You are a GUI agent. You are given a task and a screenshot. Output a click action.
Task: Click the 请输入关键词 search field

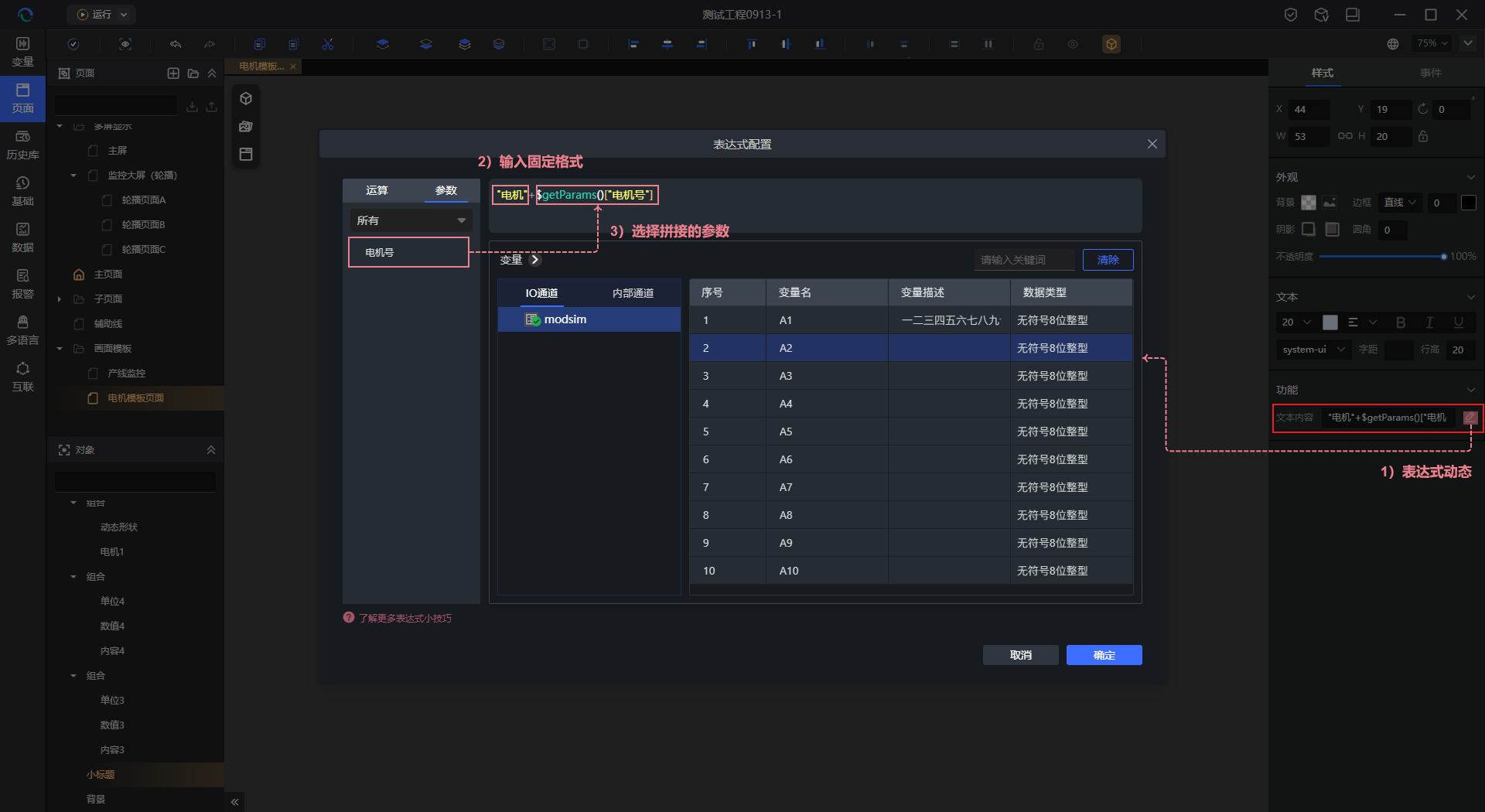coord(1024,260)
